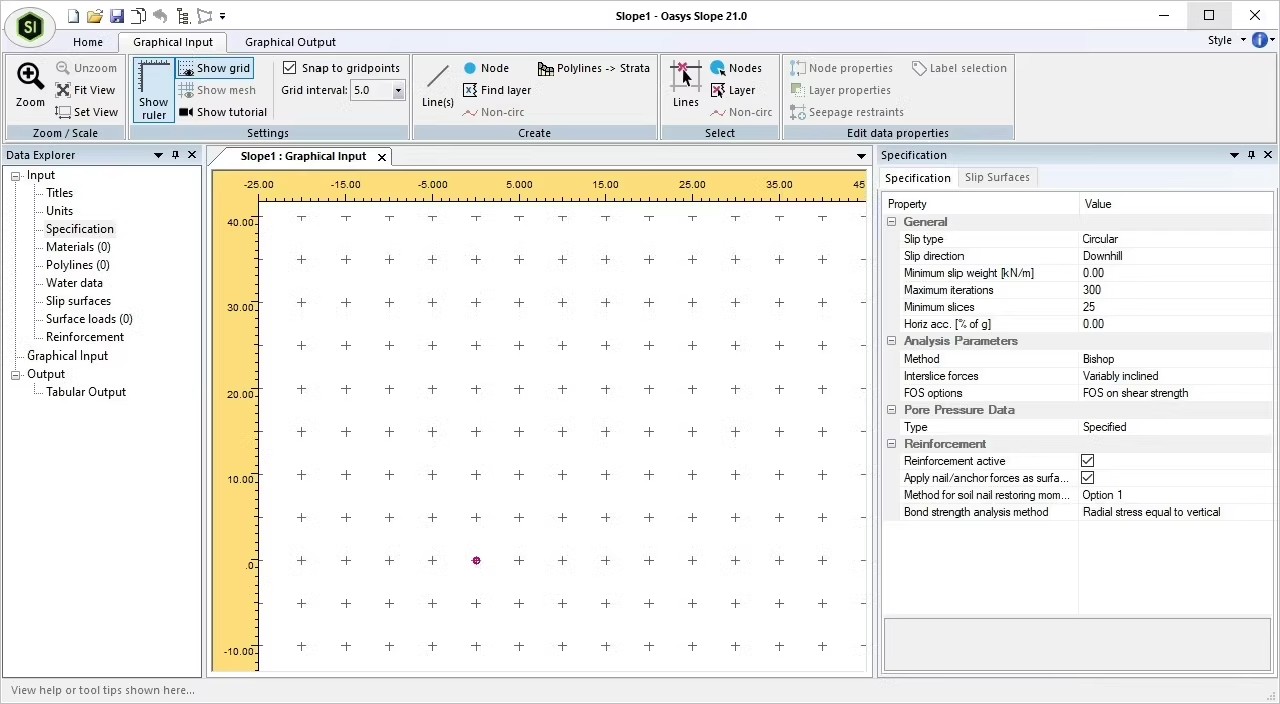Collapse the Pore Pressure Data group
The width and height of the screenshot is (1280, 704).
pyautogui.click(x=891, y=410)
